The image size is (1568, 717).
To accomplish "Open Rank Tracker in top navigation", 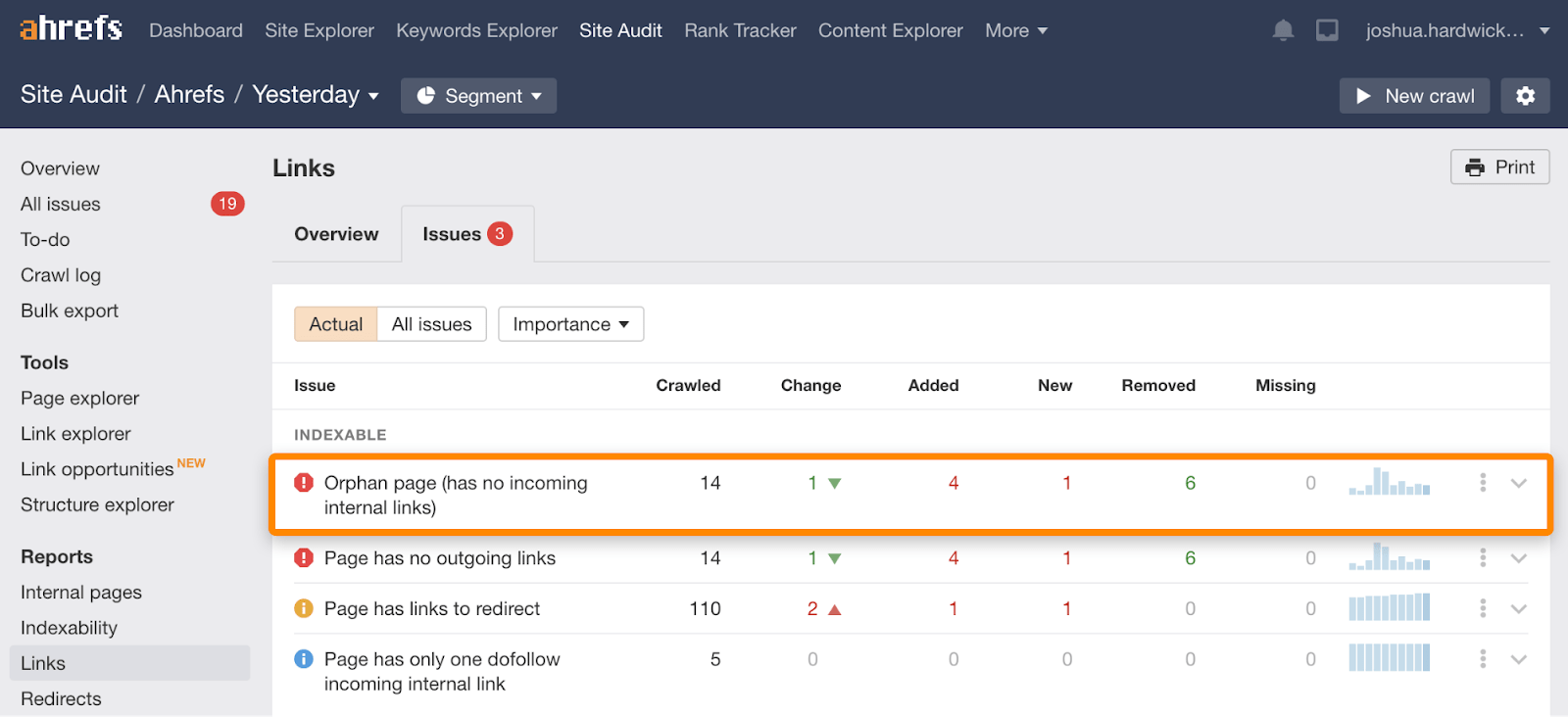I will 740,30.
